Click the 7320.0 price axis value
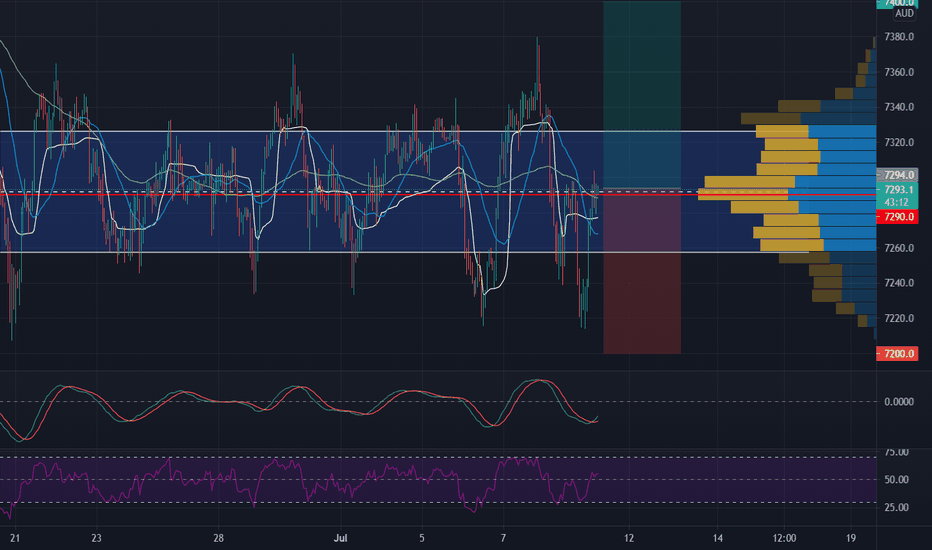The width and height of the screenshot is (932, 550). (x=899, y=142)
